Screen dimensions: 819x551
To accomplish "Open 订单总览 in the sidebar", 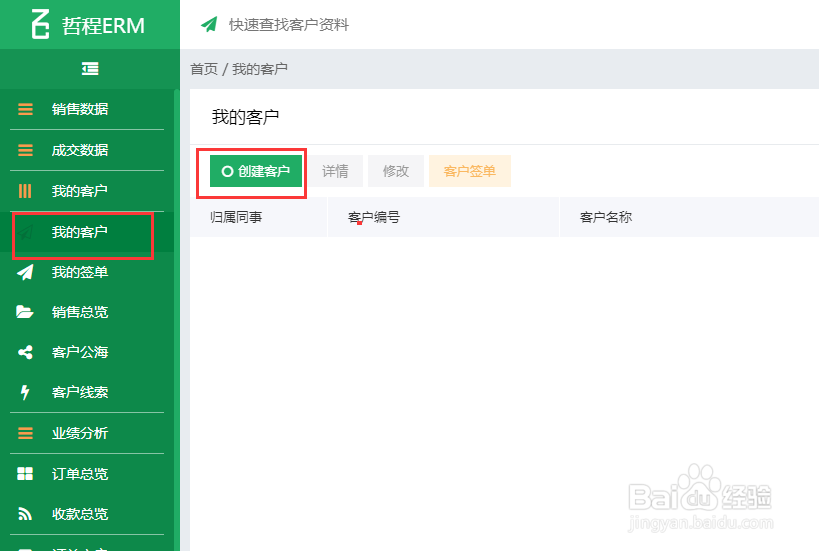I will click(87, 474).
